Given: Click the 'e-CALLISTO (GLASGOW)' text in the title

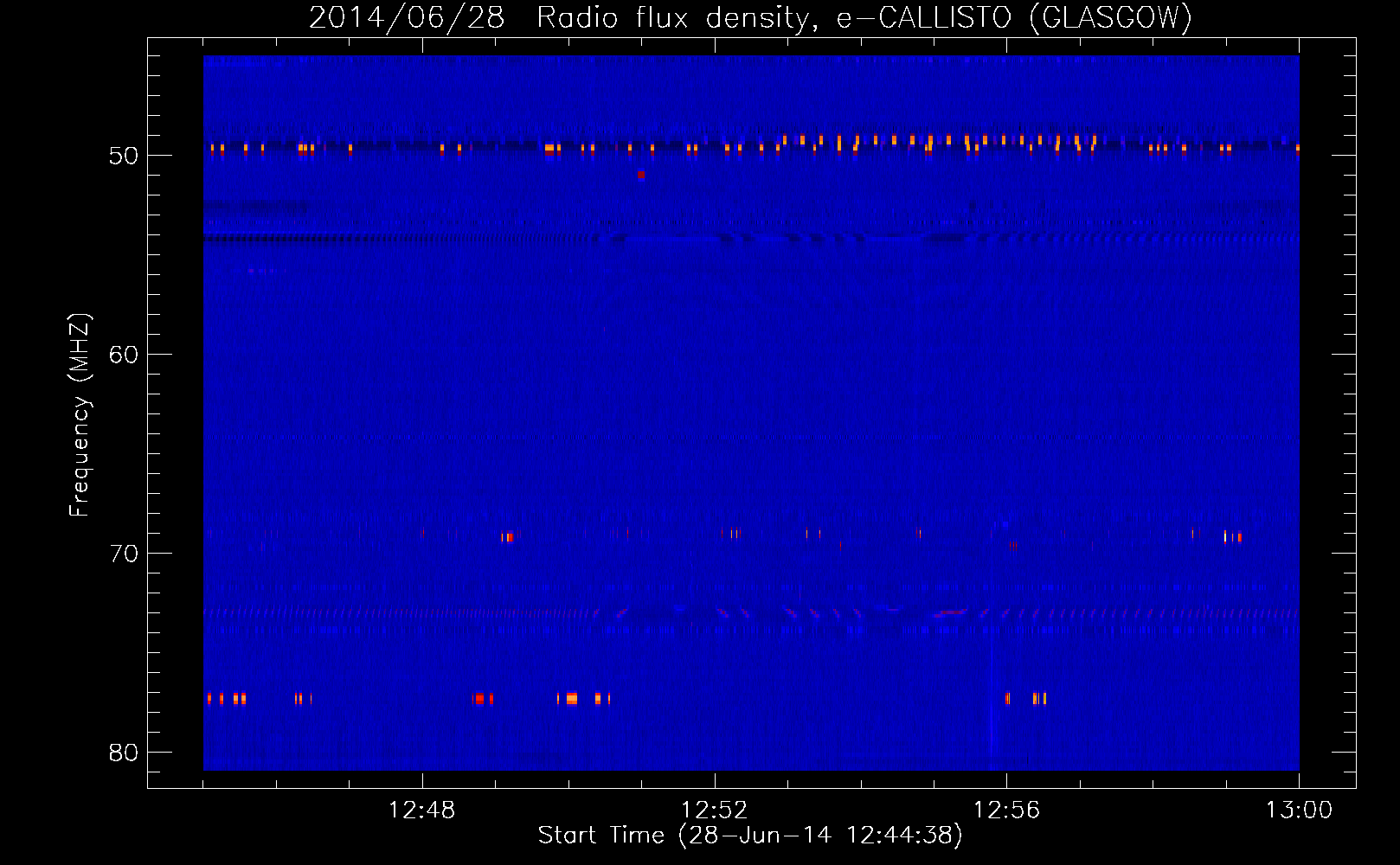Looking at the screenshot, I should point(1014,18).
